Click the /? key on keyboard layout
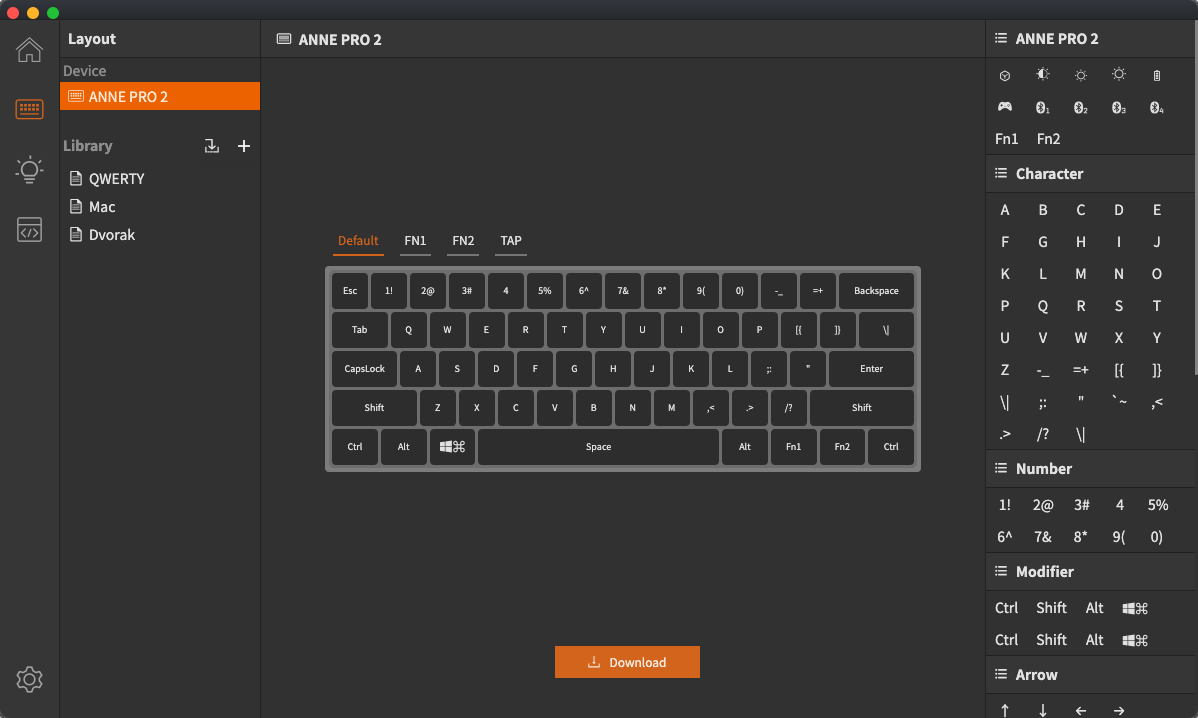Image resolution: width=1198 pixels, height=718 pixels. coord(788,408)
